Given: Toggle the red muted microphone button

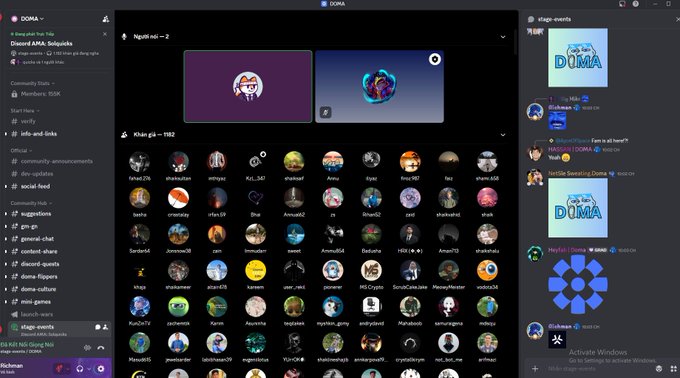Looking at the screenshot, I should point(59,369).
